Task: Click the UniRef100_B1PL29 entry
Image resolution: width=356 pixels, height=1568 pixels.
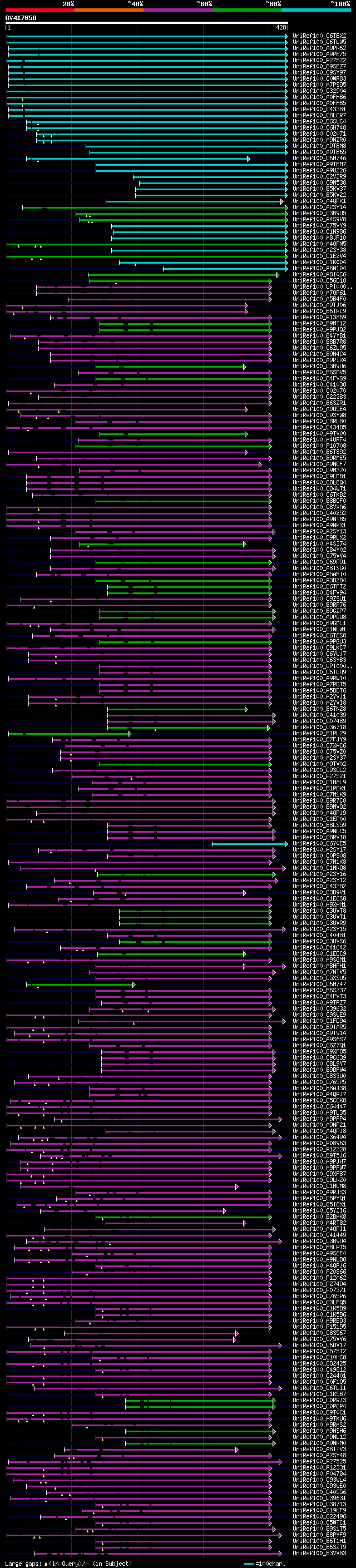Action: point(319,734)
